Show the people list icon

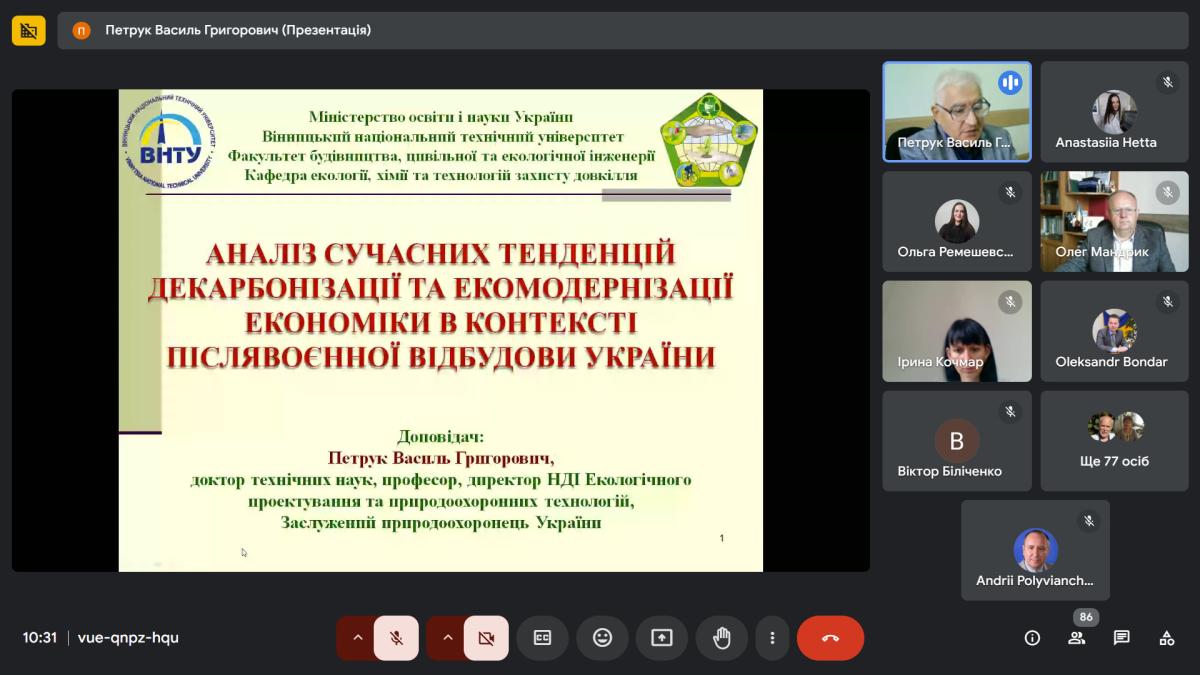coord(1077,638)
